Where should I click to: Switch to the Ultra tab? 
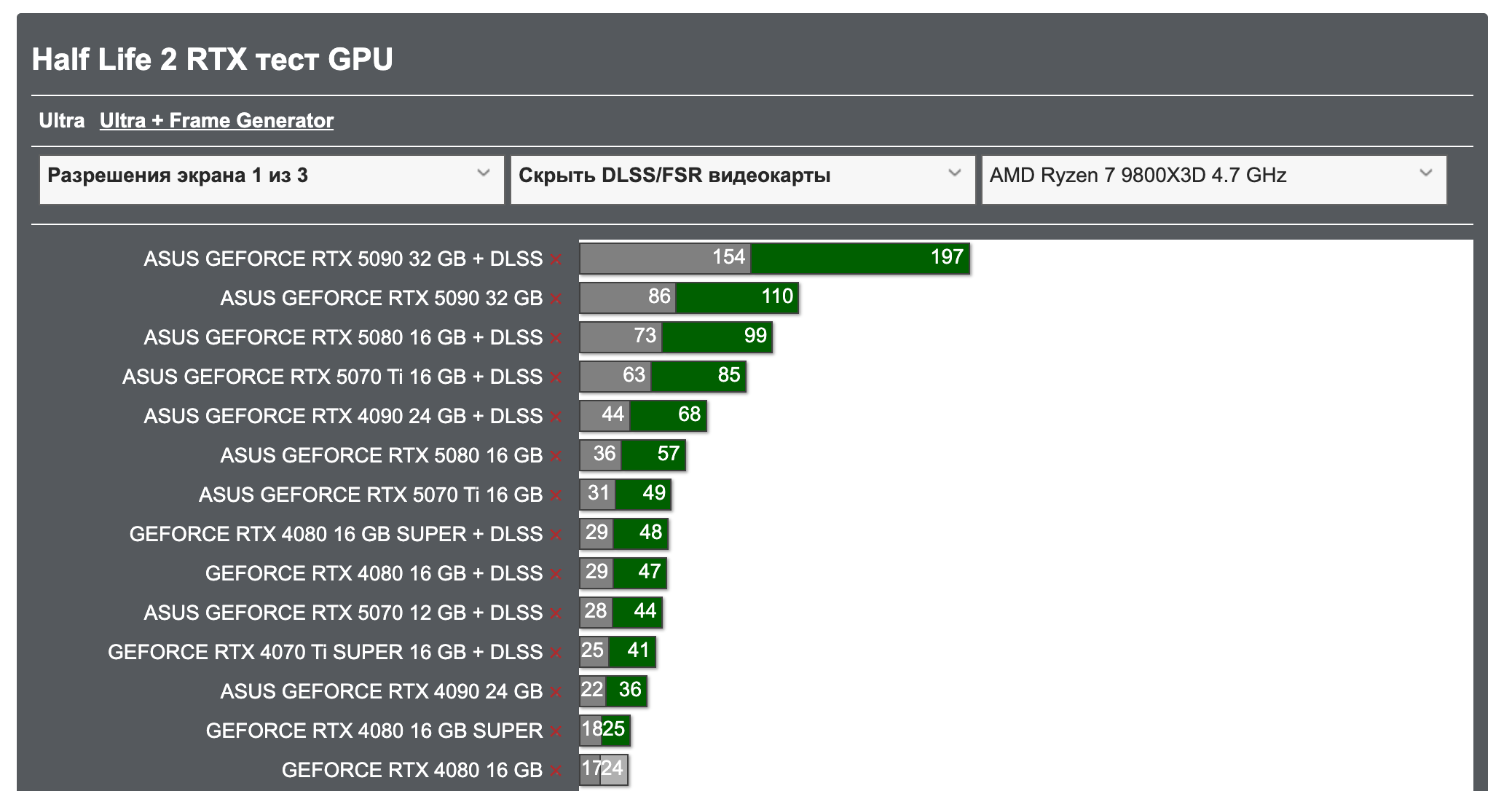[x=62, y=121]
